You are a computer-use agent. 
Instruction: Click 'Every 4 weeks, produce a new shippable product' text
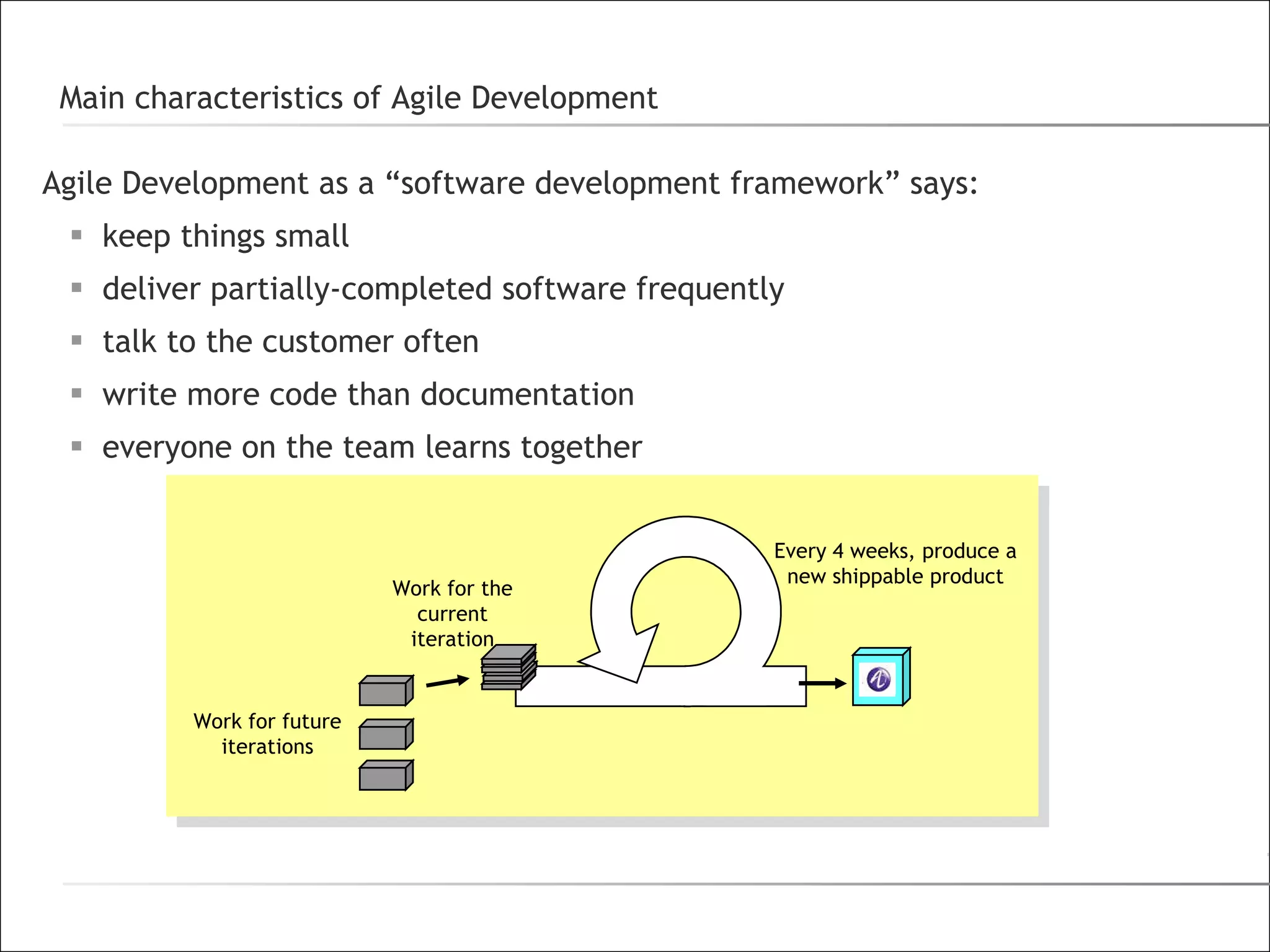tap(894, 563)
